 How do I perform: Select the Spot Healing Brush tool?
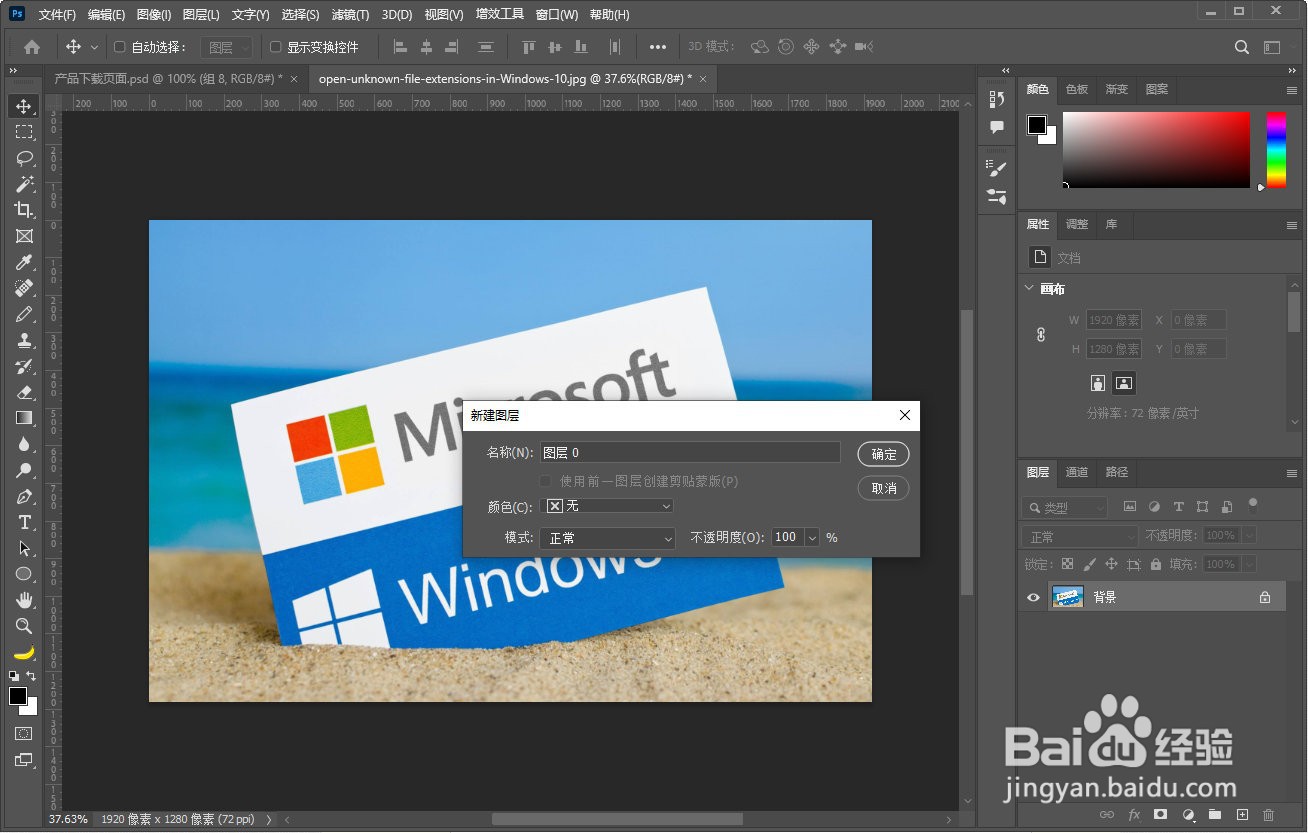click(24, 288)
